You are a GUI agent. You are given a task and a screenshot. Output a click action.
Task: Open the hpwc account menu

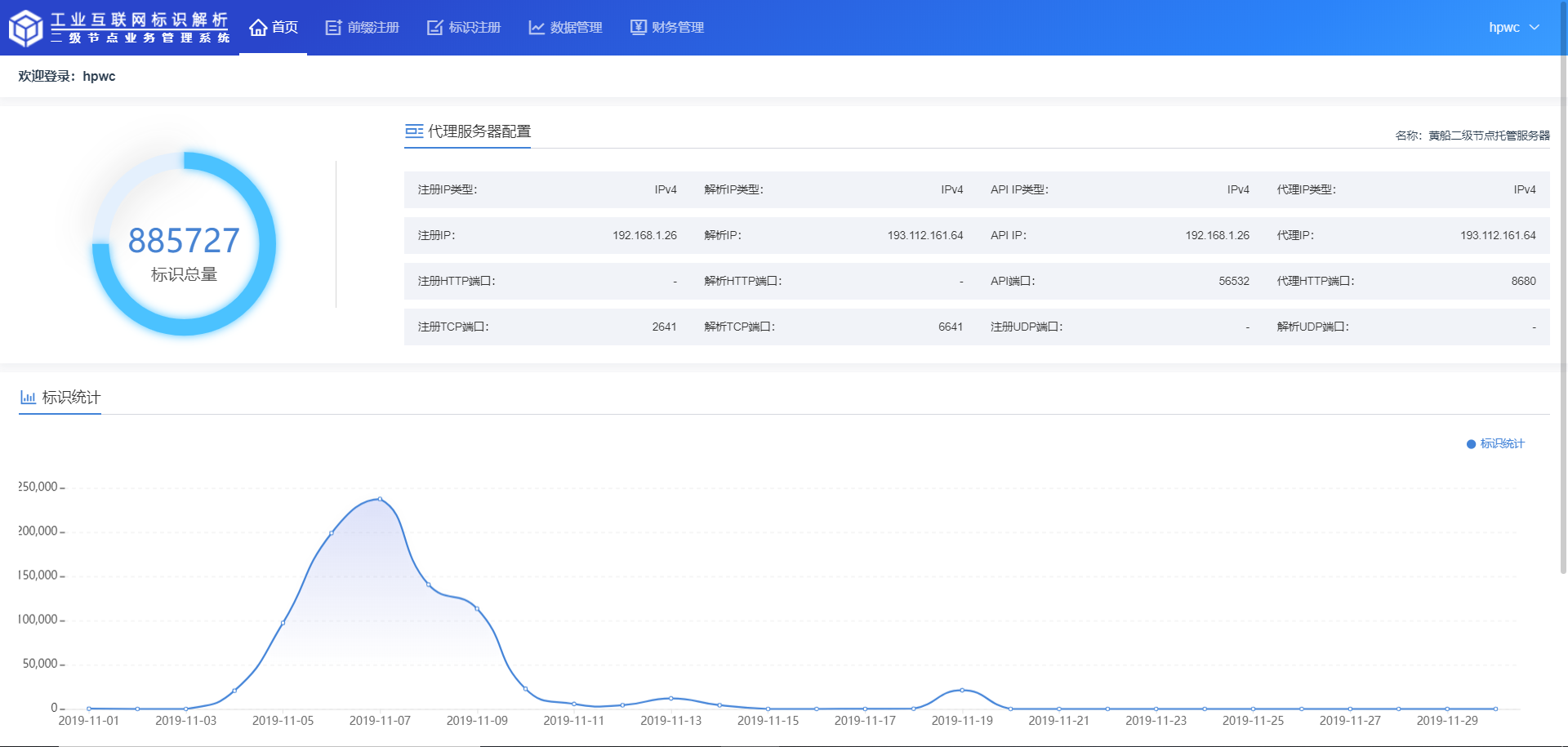pyautogui.click(x=1503, y=27)
